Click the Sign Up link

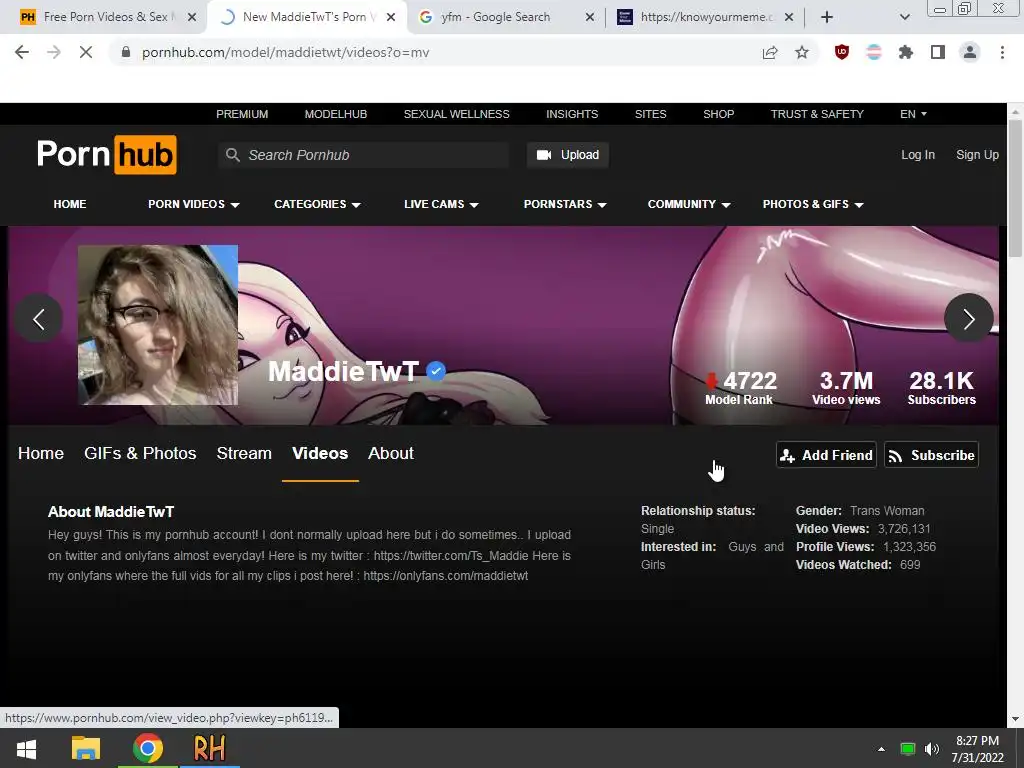coord(977,155)
